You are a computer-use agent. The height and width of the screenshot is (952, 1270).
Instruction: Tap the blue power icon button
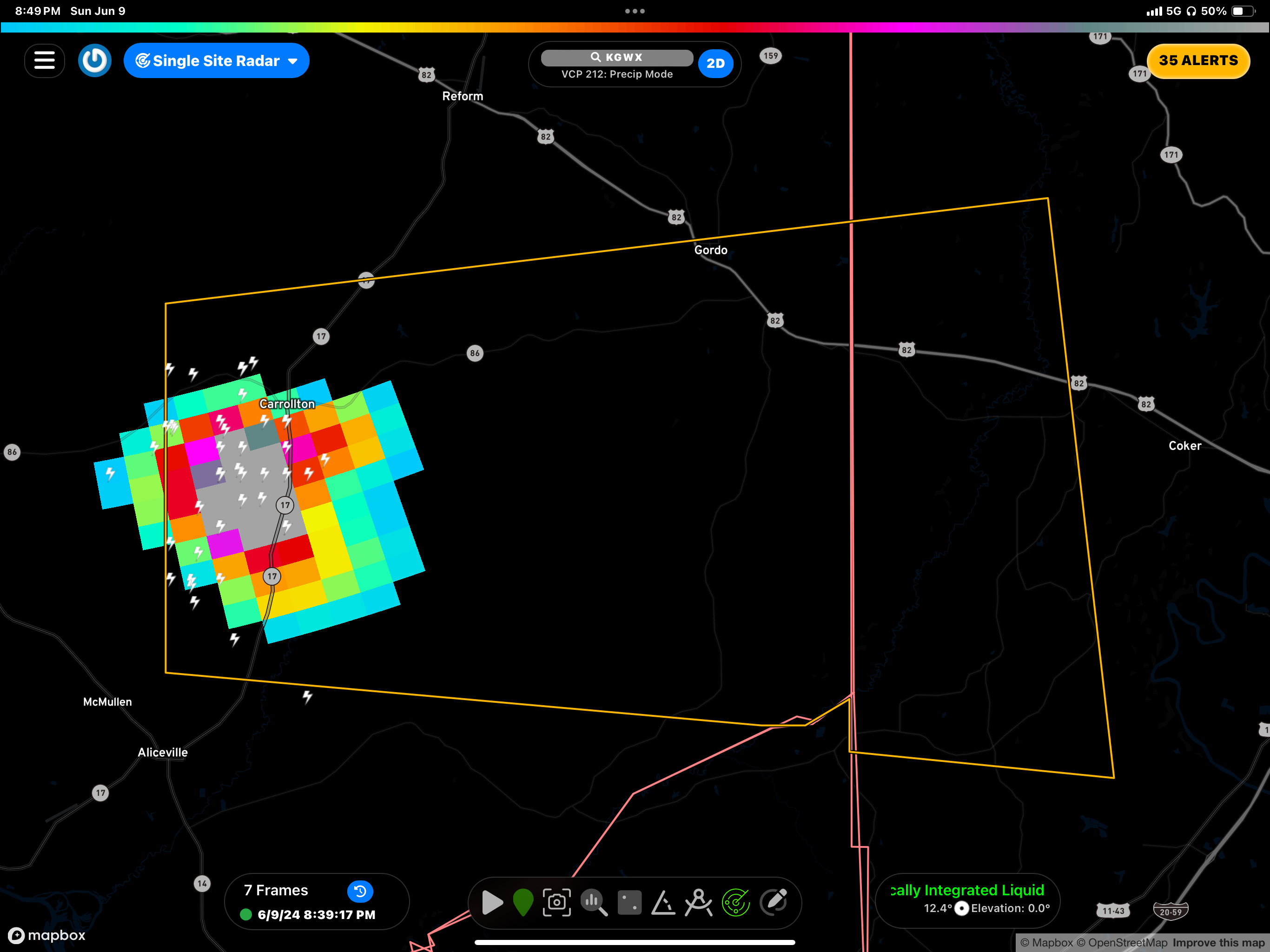coord(95,60)
